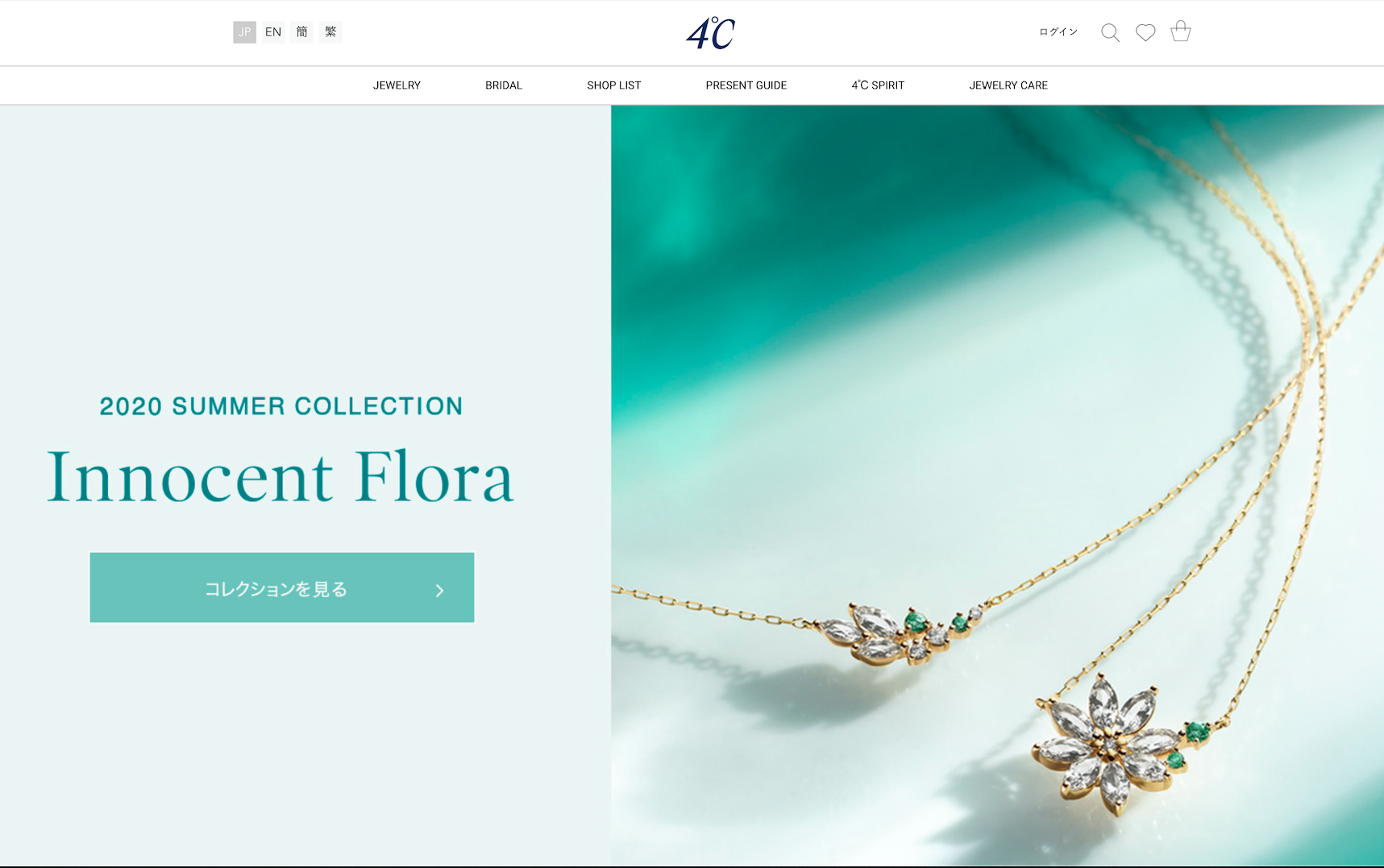Screen dimensions: 1384x868
Task: Switch language to EN
Action: click(273, 32)
